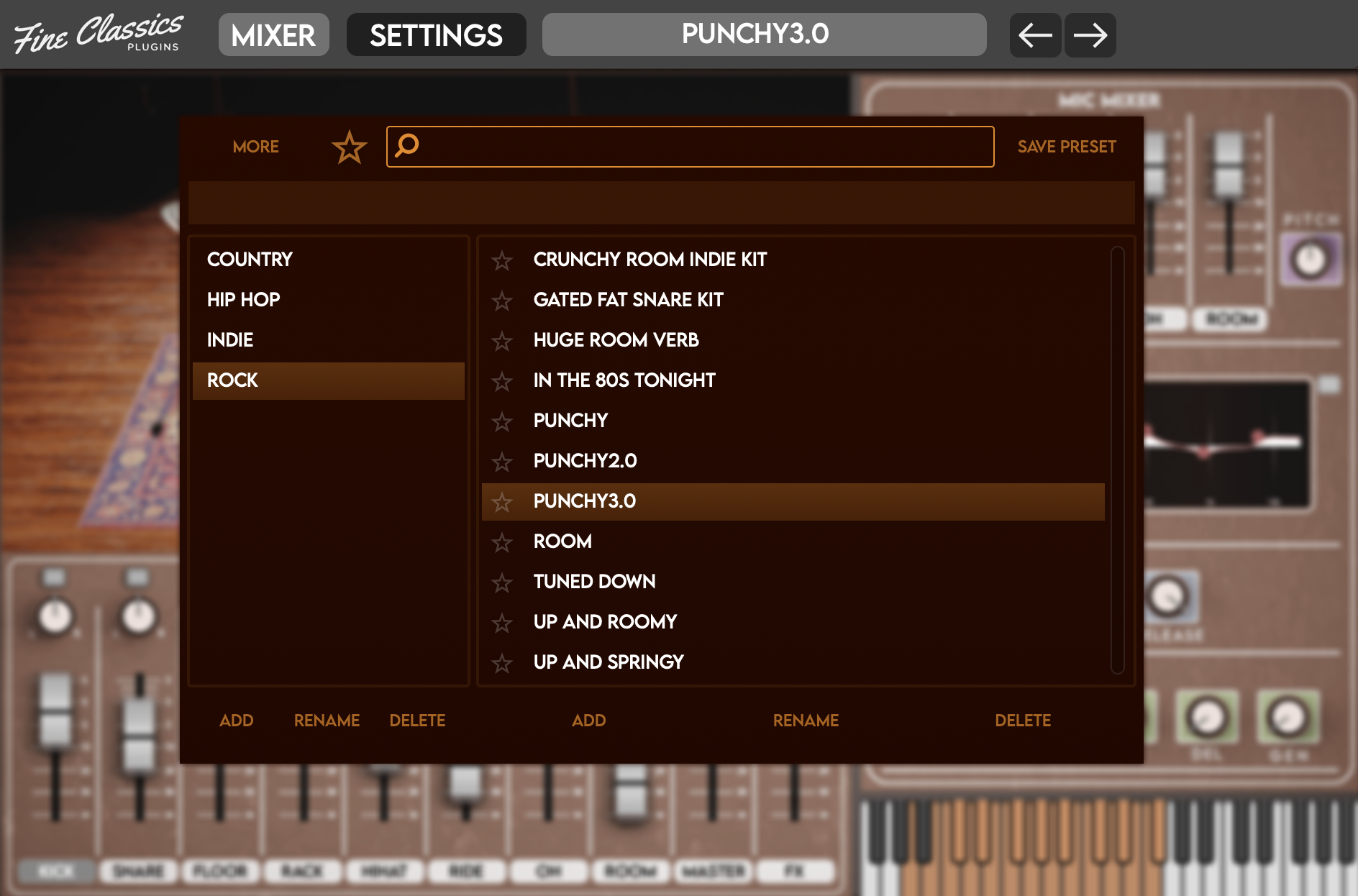Click the previous preset left arrow
The width and height of the screenshot is (1358, 896).
point(1035,35)
